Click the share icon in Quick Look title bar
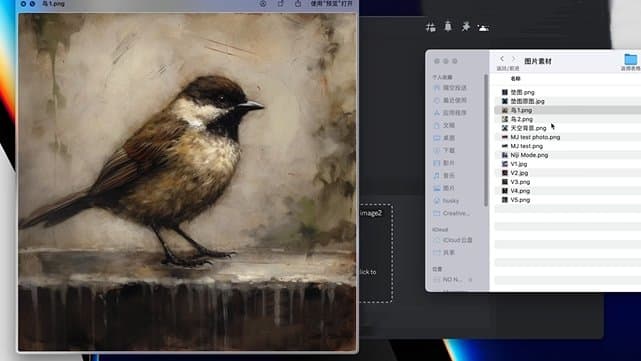This screenshot has width=641, height=361. tap(298, 4)
